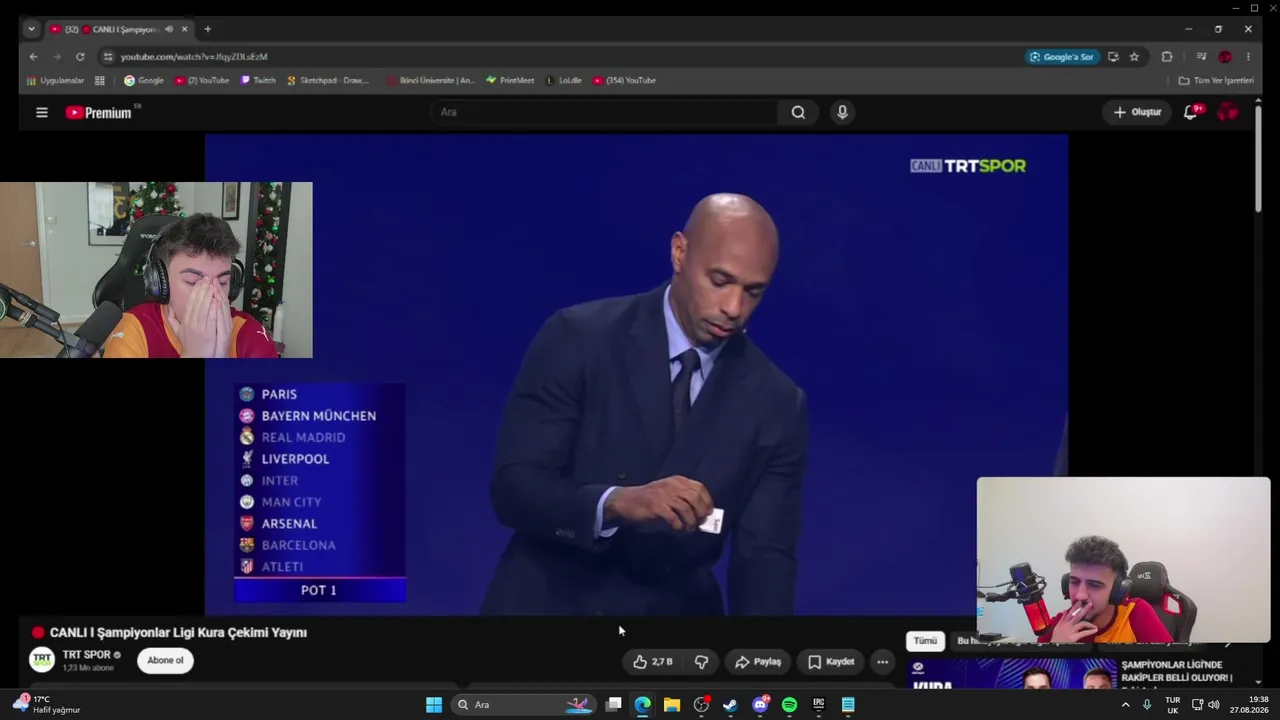Save the video using Kaydet
1280x720 pixels.
tap(831, 662)
